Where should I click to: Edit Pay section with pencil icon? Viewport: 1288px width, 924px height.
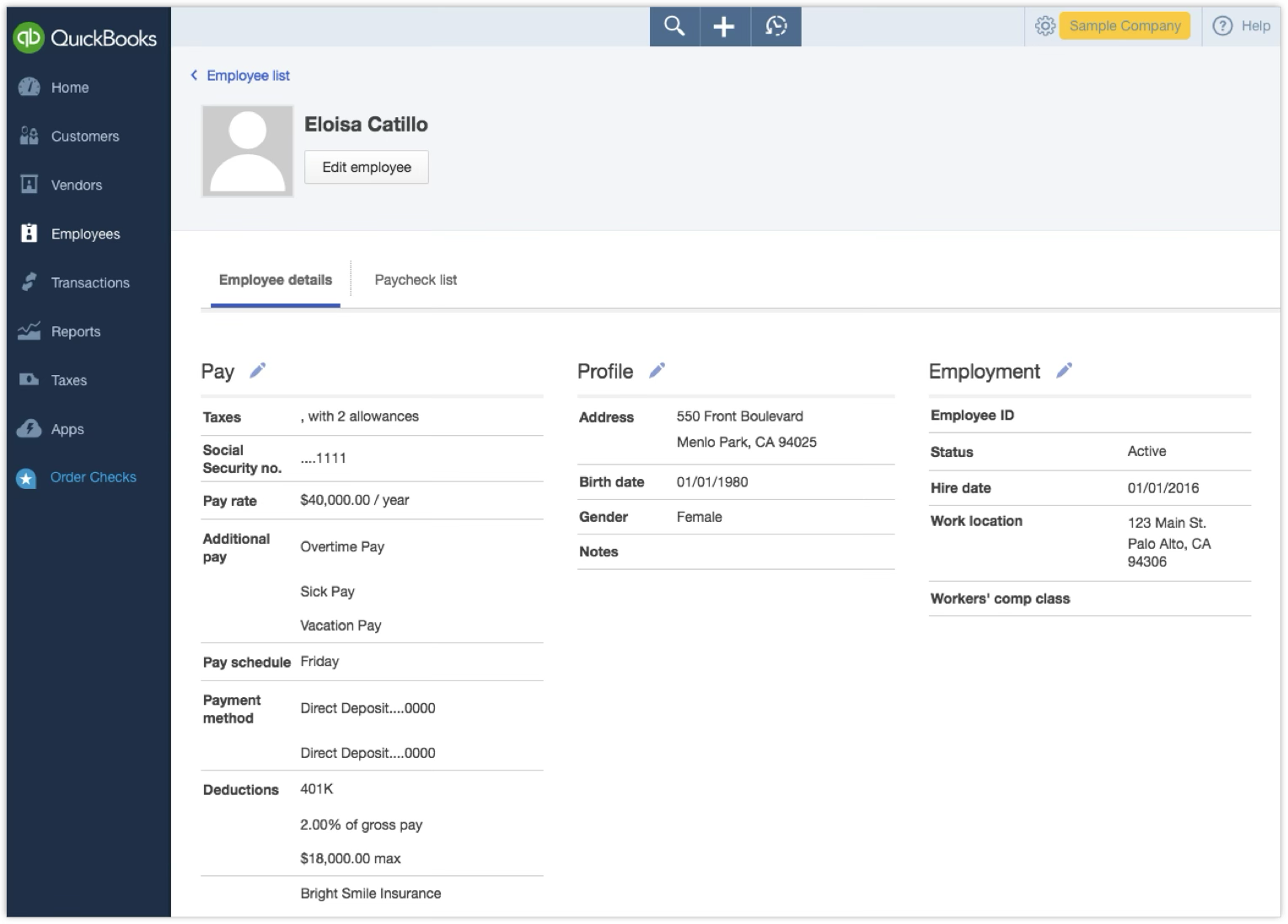[x=258, y=370]
